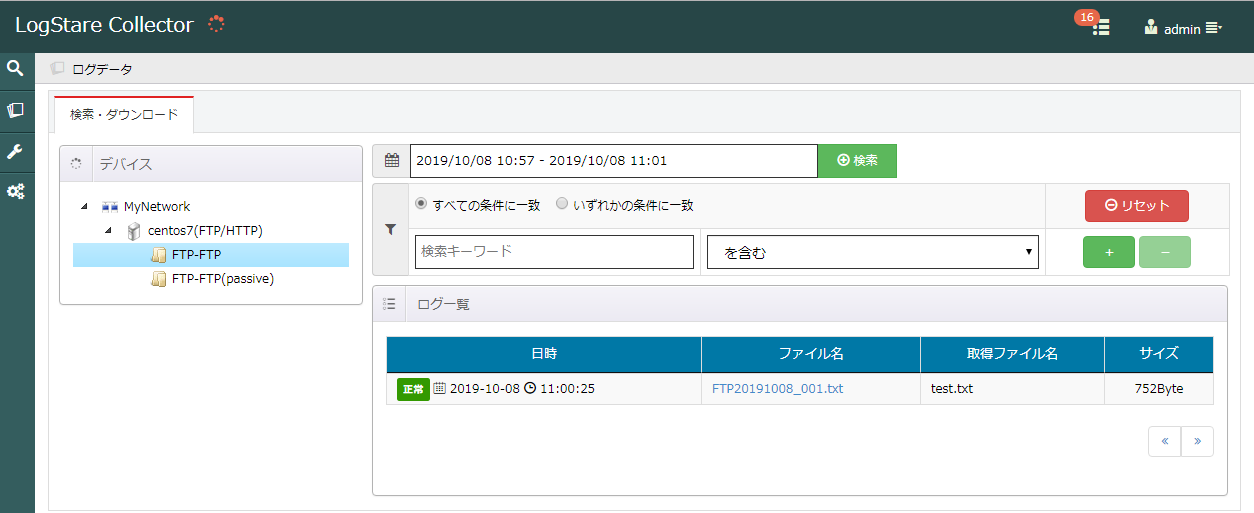1254x513 pixels.
Task: Click the 11:00:25 time text
Action: point(567,388)
